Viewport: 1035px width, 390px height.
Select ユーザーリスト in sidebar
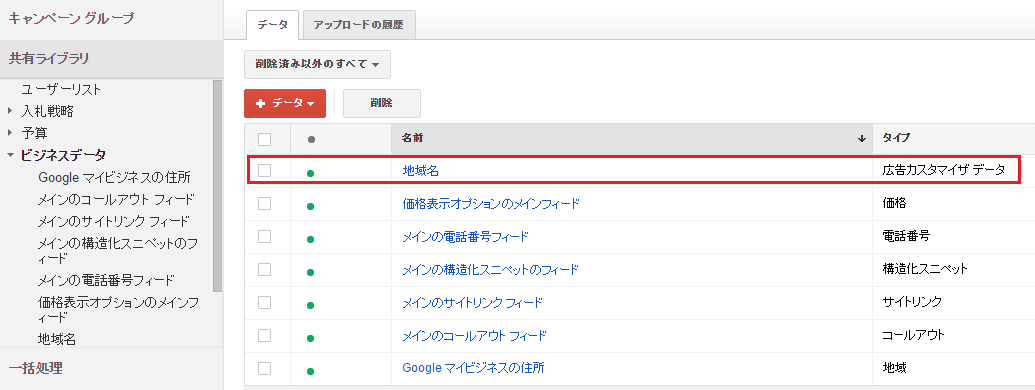coord(61,89)
